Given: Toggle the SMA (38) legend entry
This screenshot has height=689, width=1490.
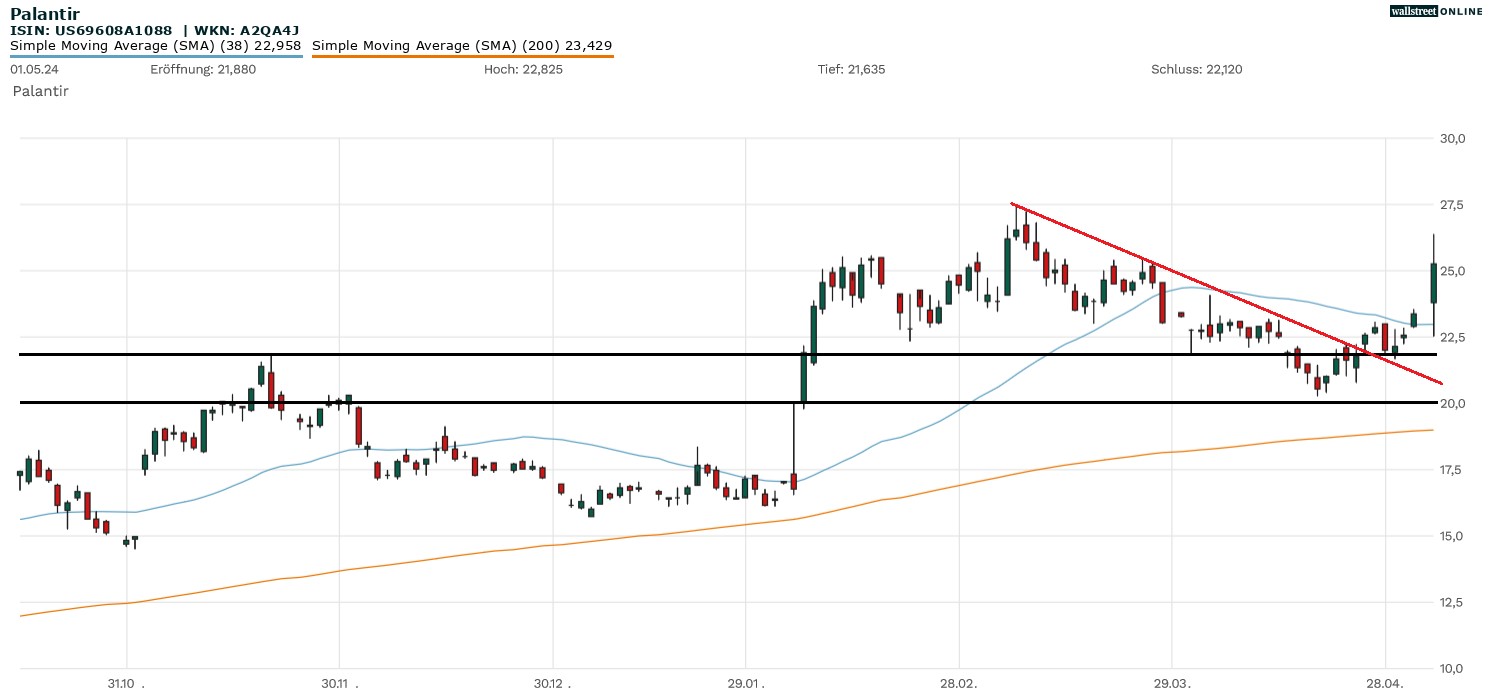Looking at the screenshot, I should 156,45.
